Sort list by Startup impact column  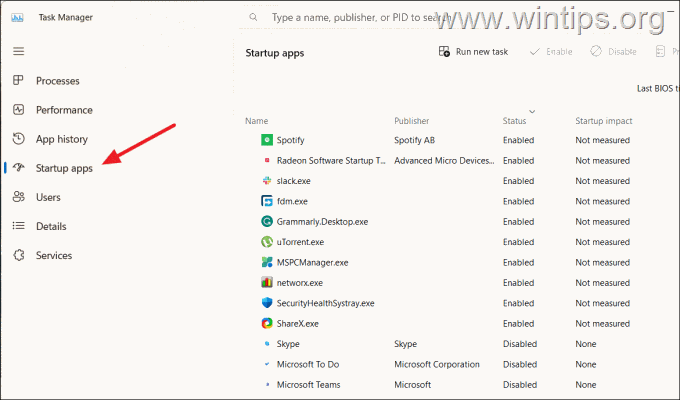pos(604,121)
